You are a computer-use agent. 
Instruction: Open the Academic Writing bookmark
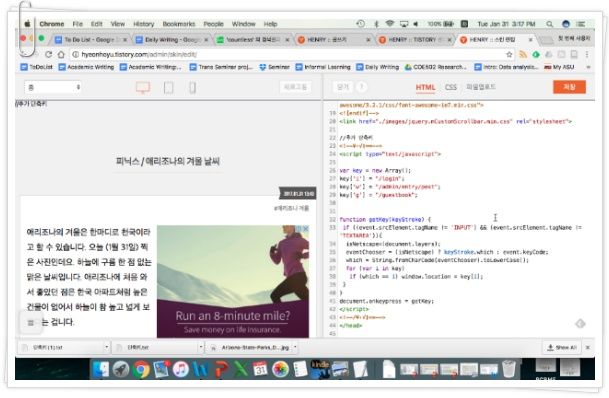coord(86,67)
